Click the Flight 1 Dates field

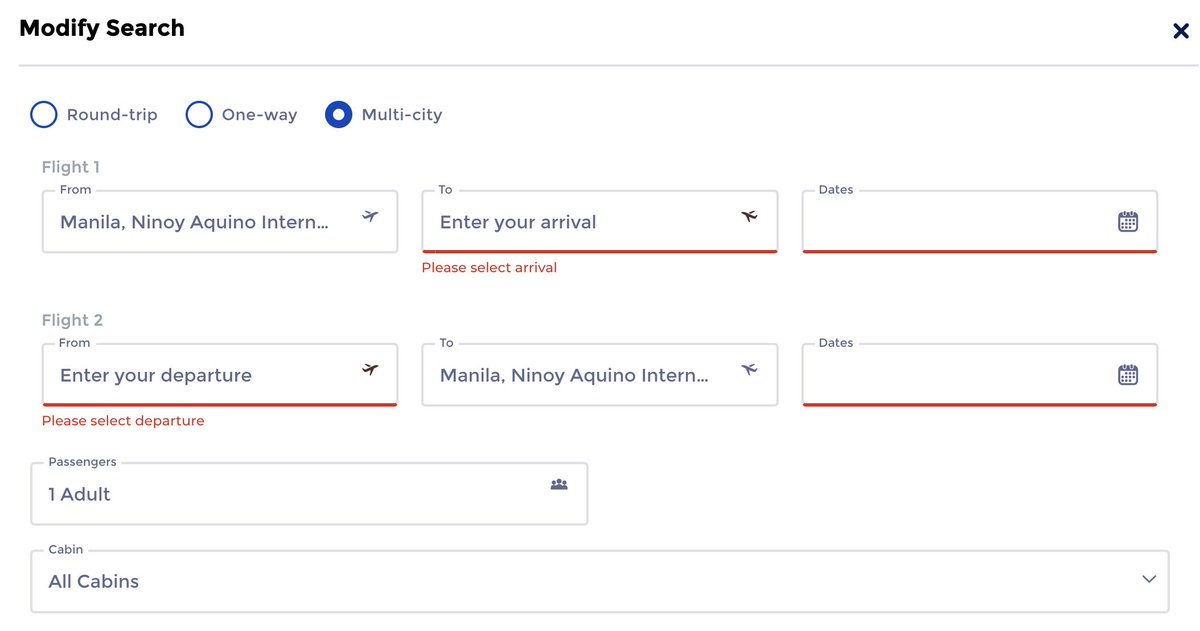[980, 222]
